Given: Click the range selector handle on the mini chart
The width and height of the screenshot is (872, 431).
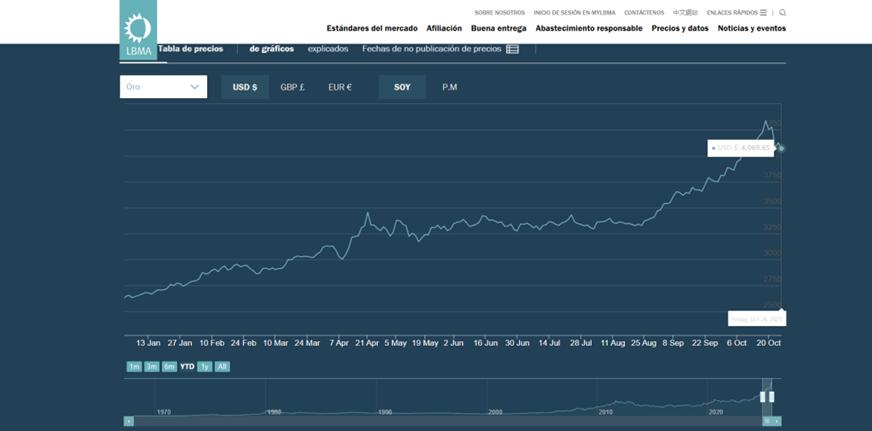Looking at the screenshot, I should (767, 397).
